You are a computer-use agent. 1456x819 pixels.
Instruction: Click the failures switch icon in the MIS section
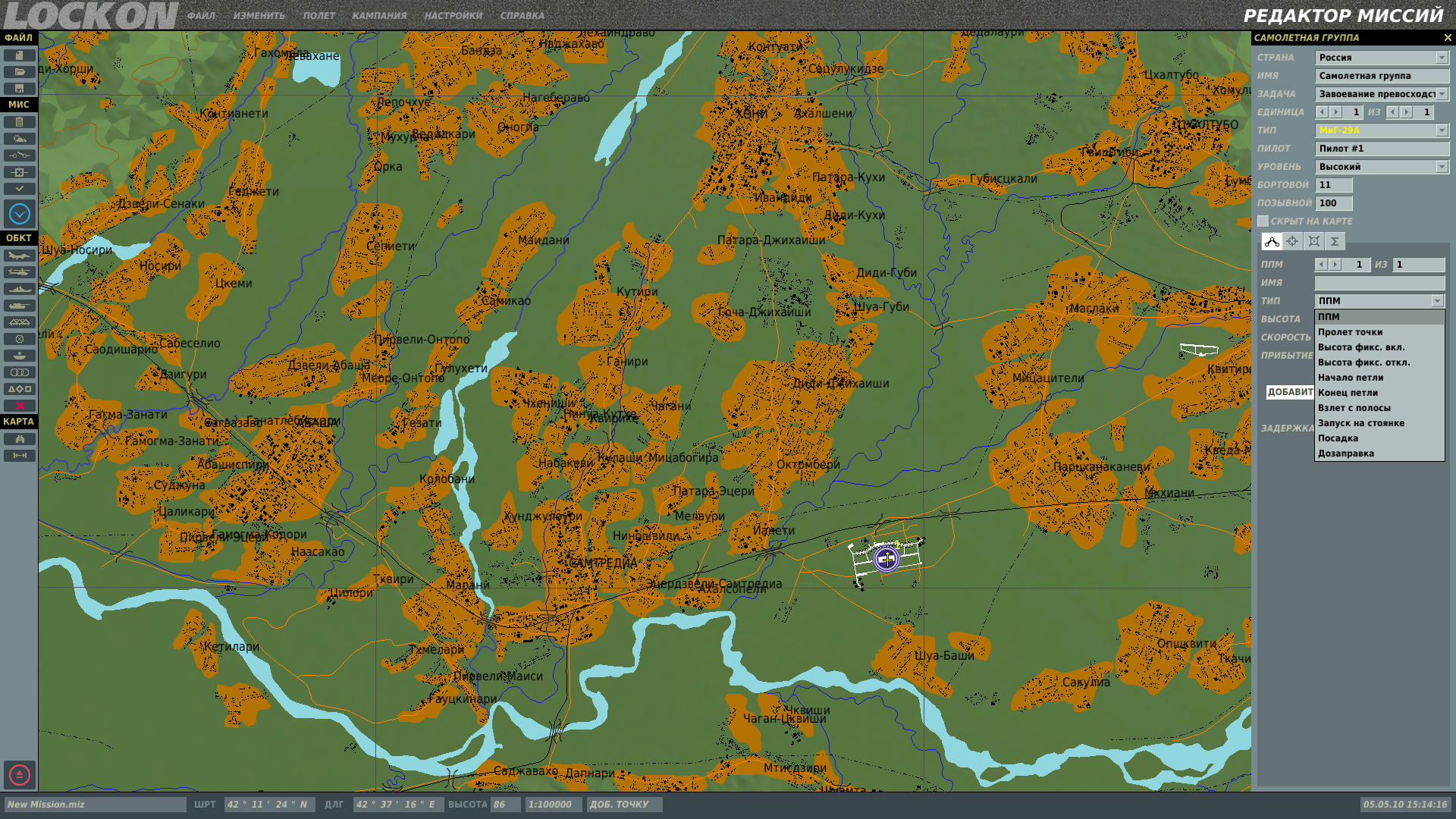click(x=20, y=155)
